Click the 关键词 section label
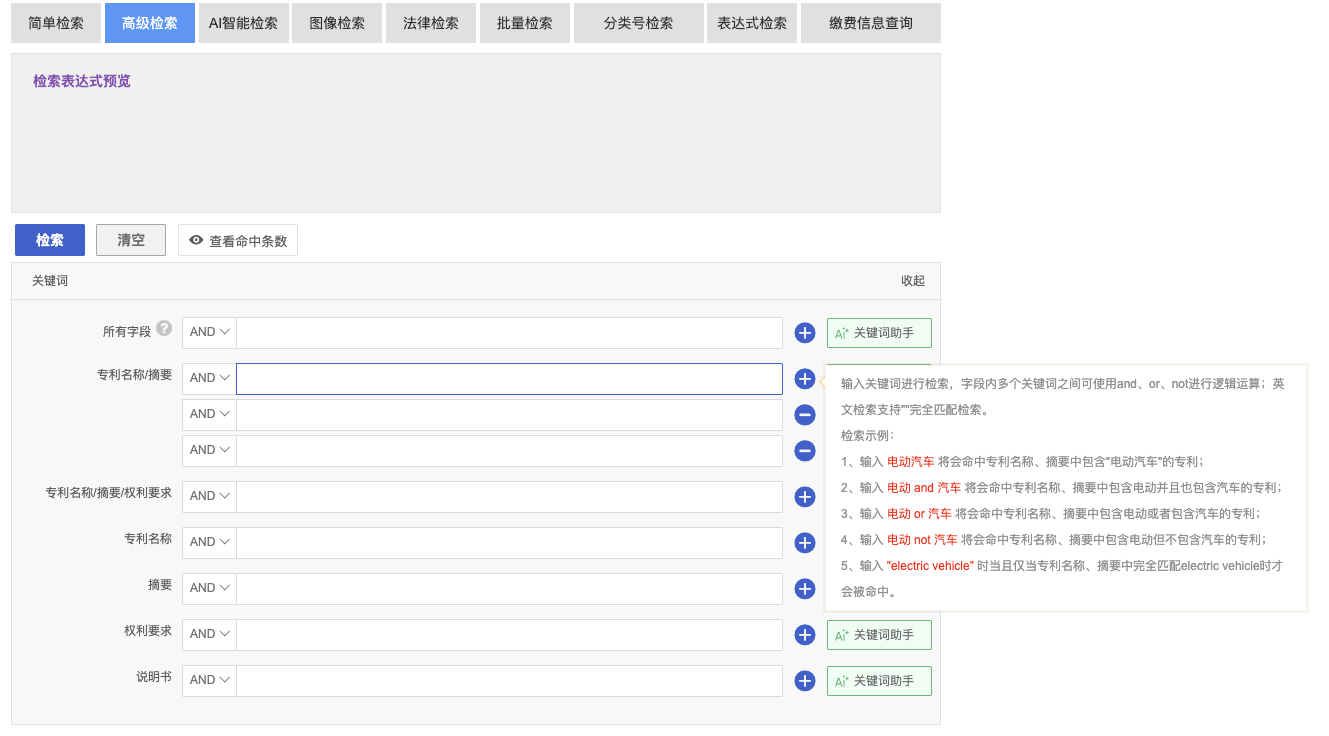Viewport: 1329px width, 736px height. coord(50,281)
